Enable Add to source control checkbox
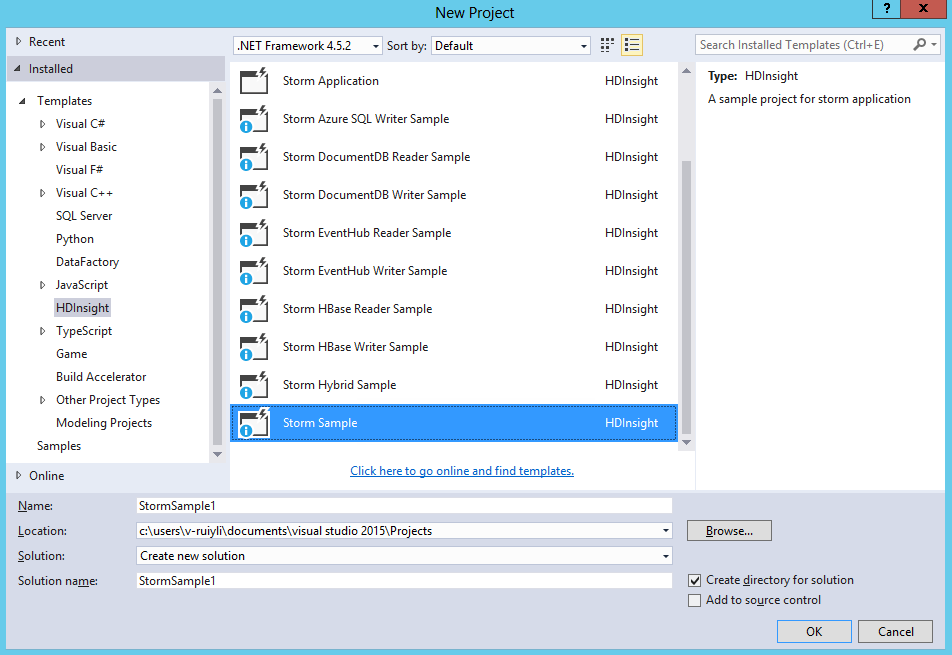952x655 pixels. (695, 600)
